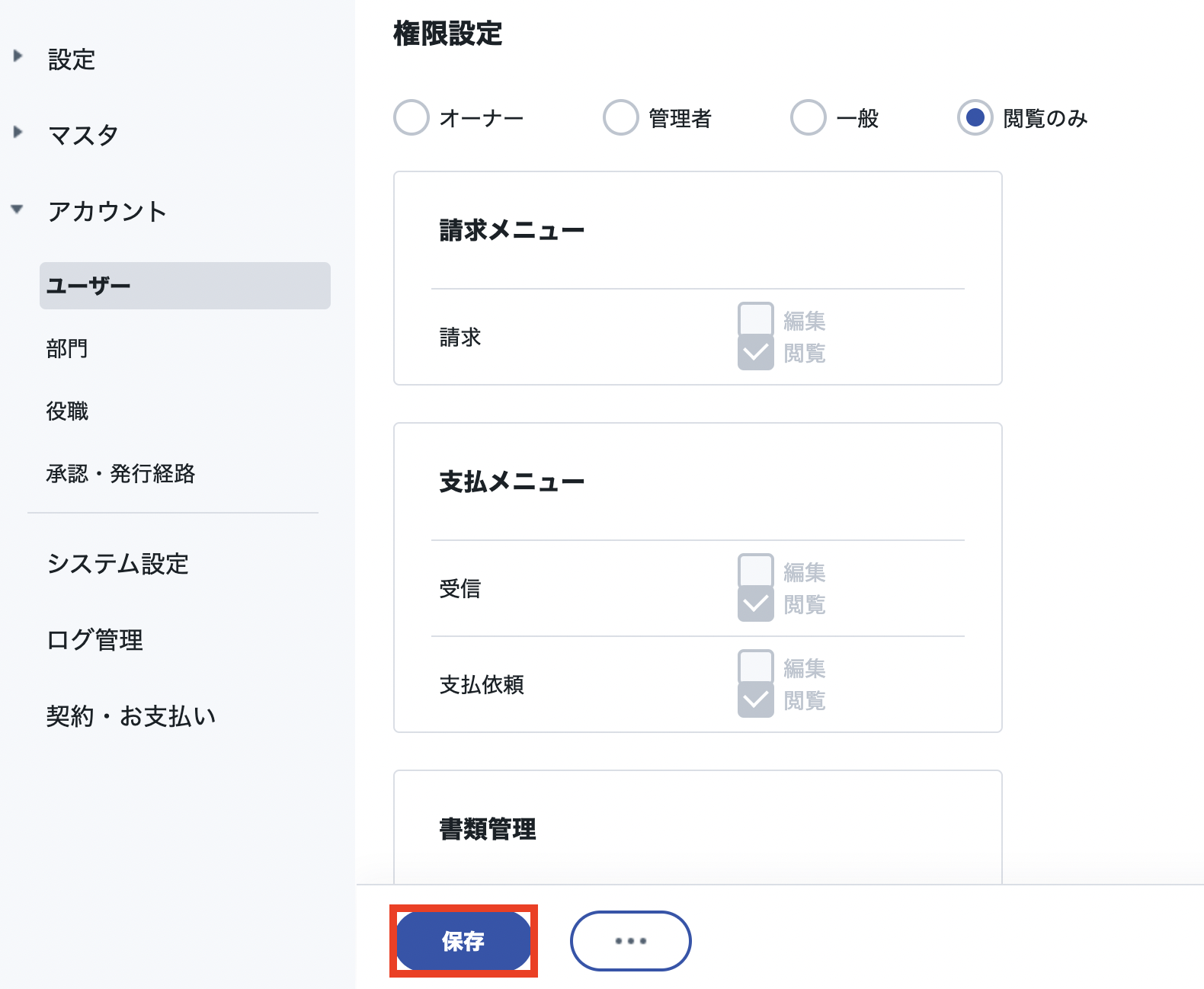Click the 受信 row label

coord(460,588)
